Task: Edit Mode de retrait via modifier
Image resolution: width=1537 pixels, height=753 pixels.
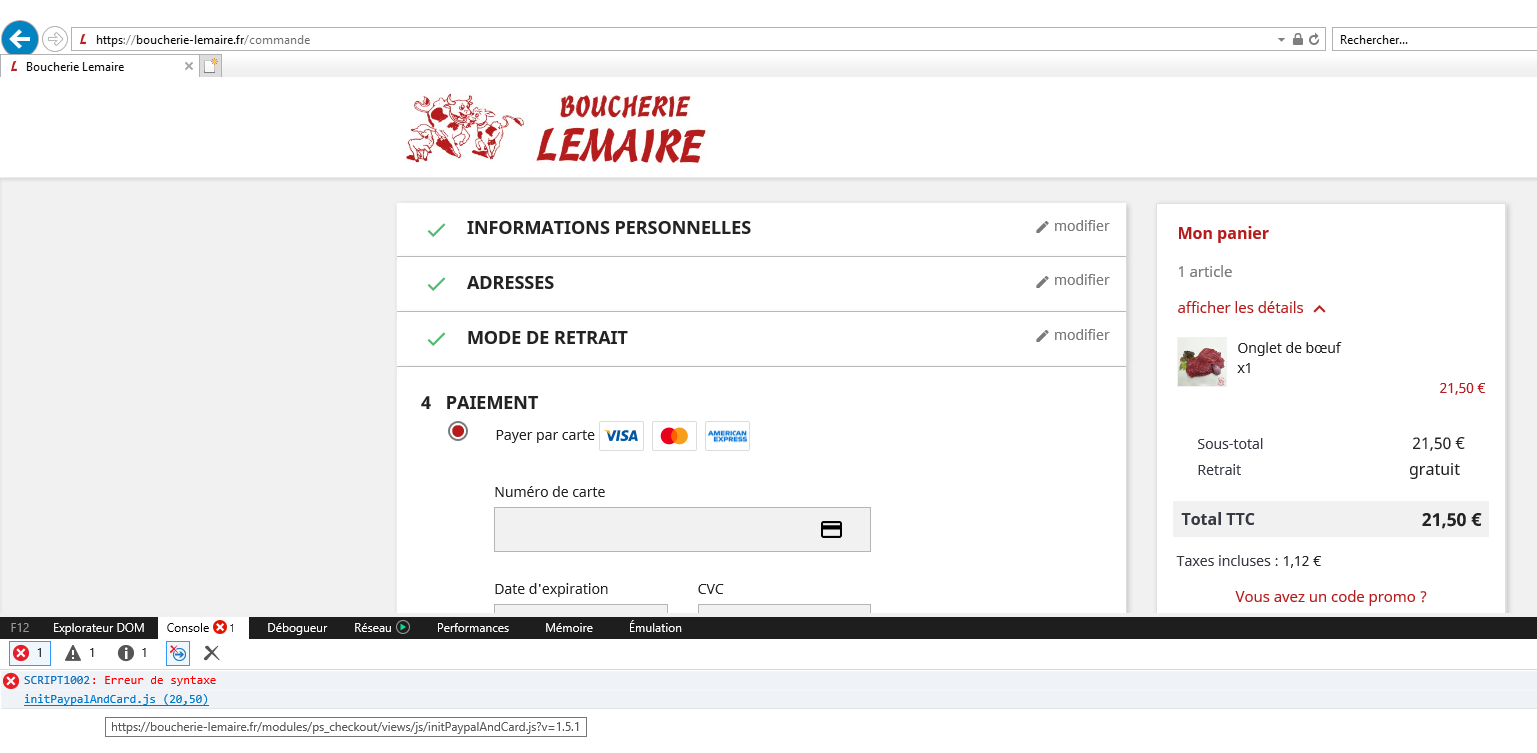Action: click(1072, 335)
